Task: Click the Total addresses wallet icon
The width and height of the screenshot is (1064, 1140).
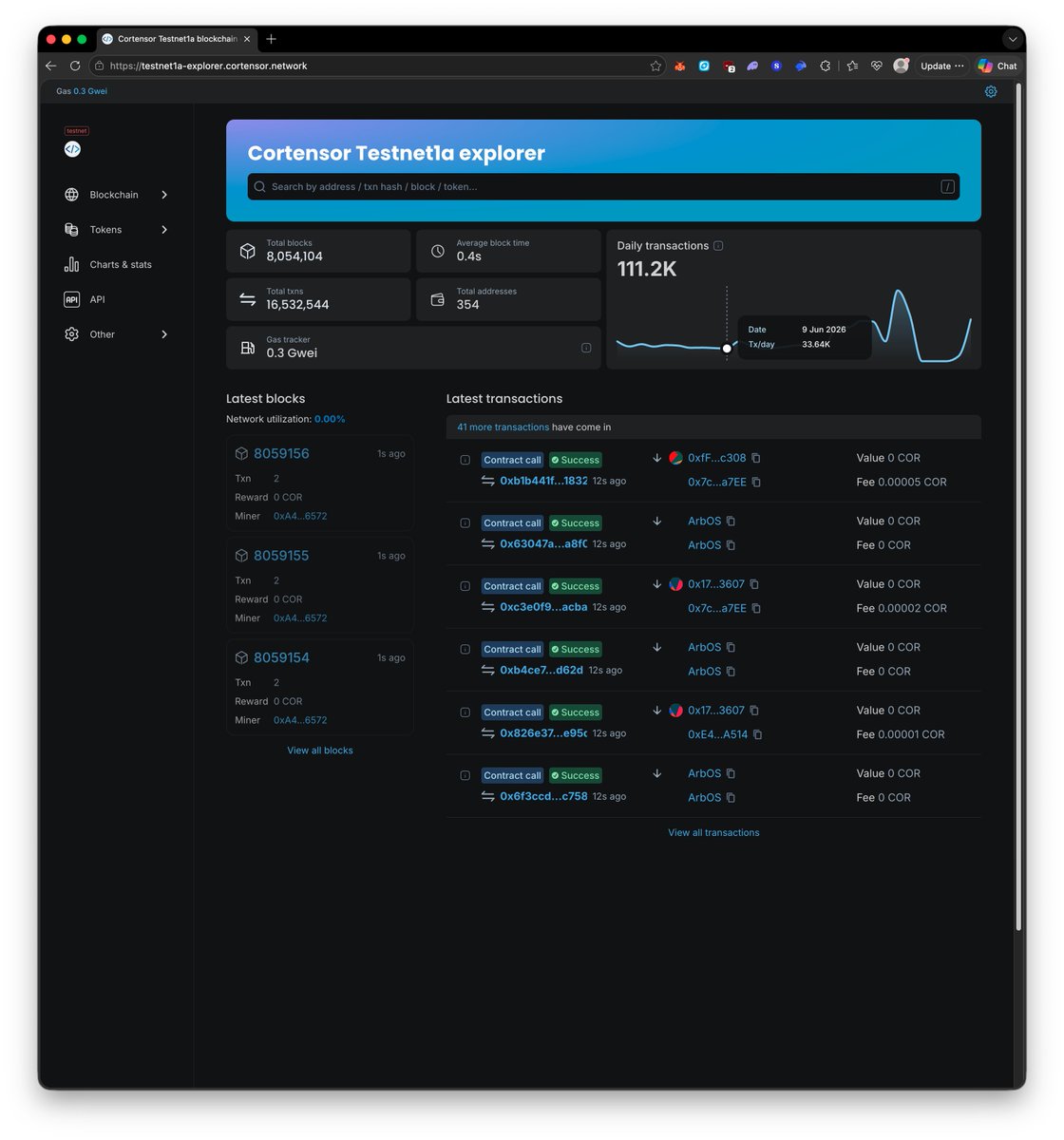Action: [438, 299]
